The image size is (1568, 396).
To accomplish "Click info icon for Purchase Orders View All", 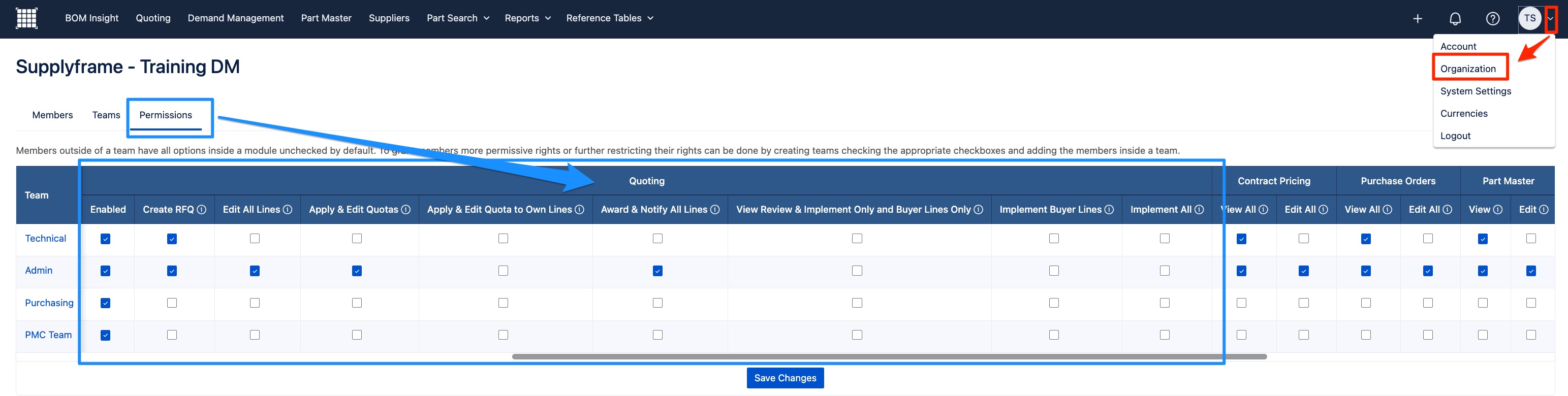I will [x=1387, y=209].
